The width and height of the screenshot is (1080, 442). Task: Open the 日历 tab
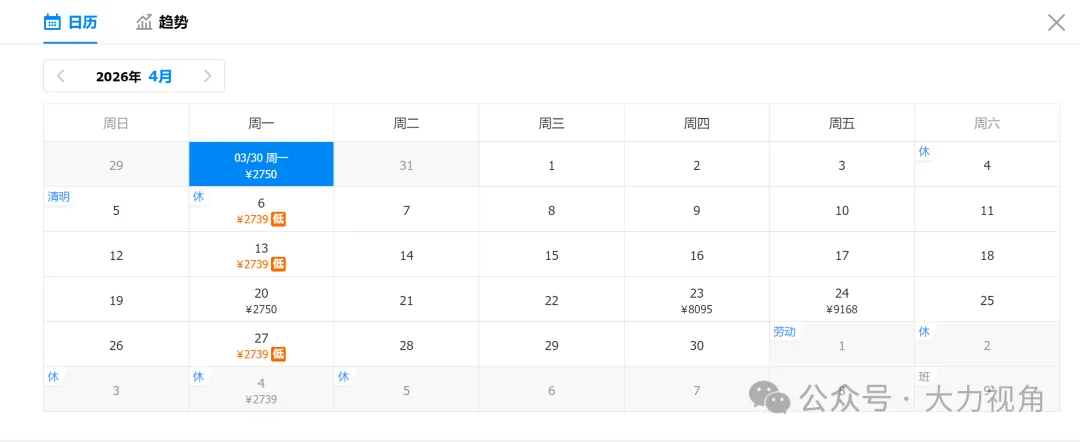coord(82,22)
